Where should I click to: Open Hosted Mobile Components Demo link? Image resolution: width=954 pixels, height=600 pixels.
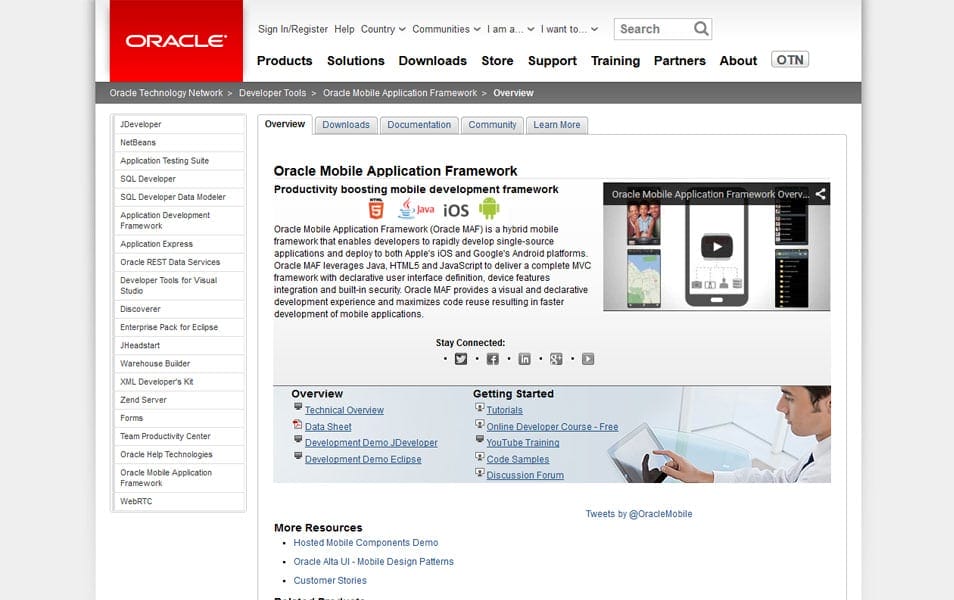point(366,542)
